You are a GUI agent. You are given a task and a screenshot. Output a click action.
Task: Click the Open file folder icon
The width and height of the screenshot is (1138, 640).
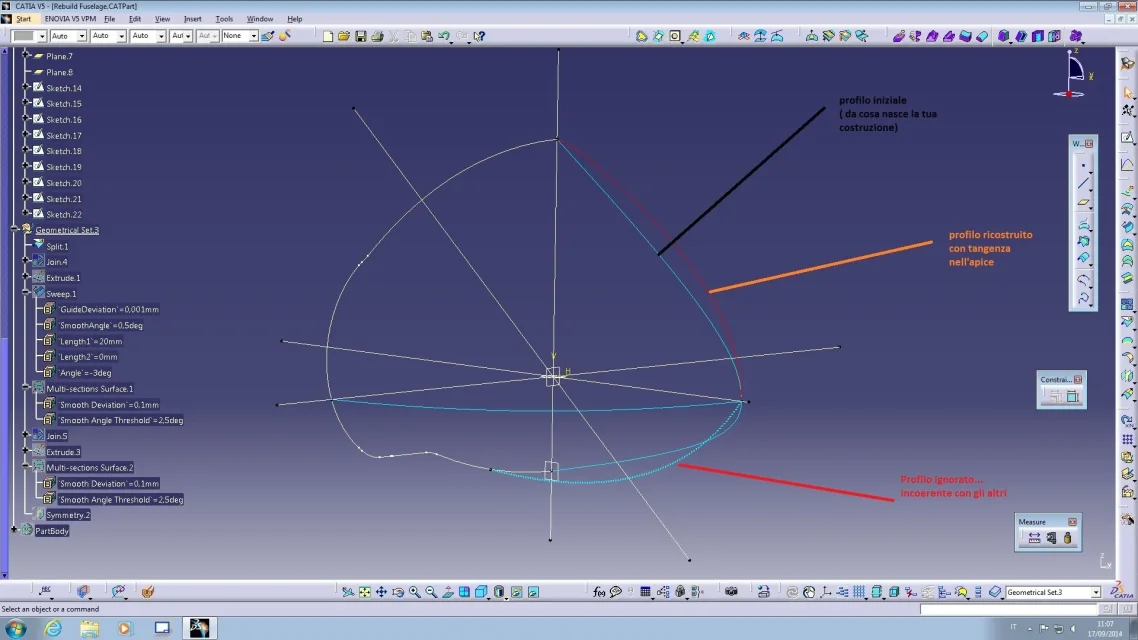coord(344,36)
